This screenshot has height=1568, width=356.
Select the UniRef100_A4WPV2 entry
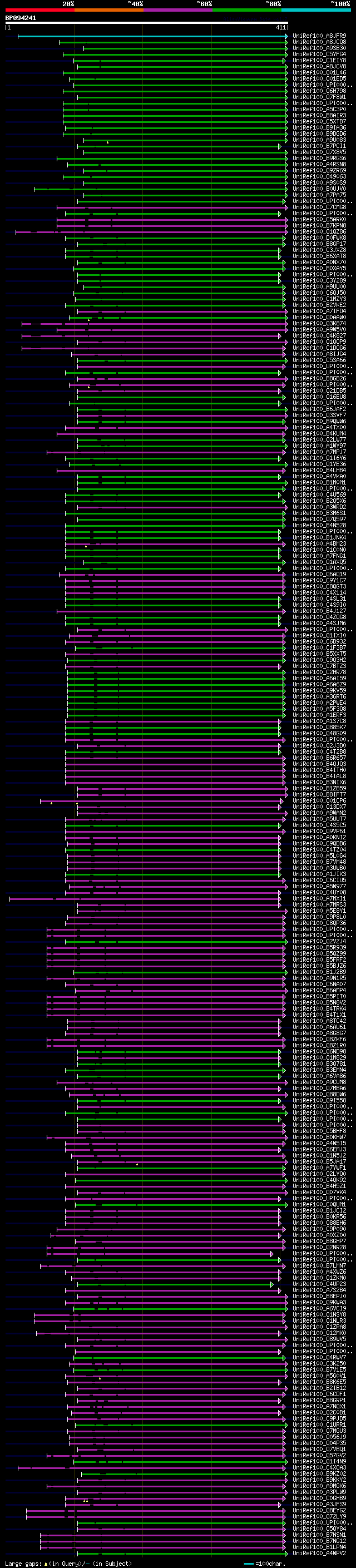(319, 1553)
